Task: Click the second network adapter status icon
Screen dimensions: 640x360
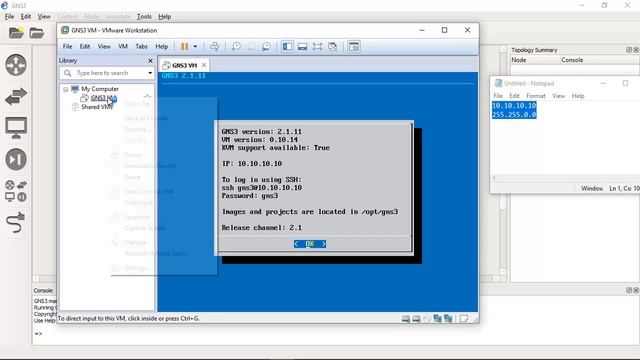Action: pyautogui.click(x=448, y=319)
